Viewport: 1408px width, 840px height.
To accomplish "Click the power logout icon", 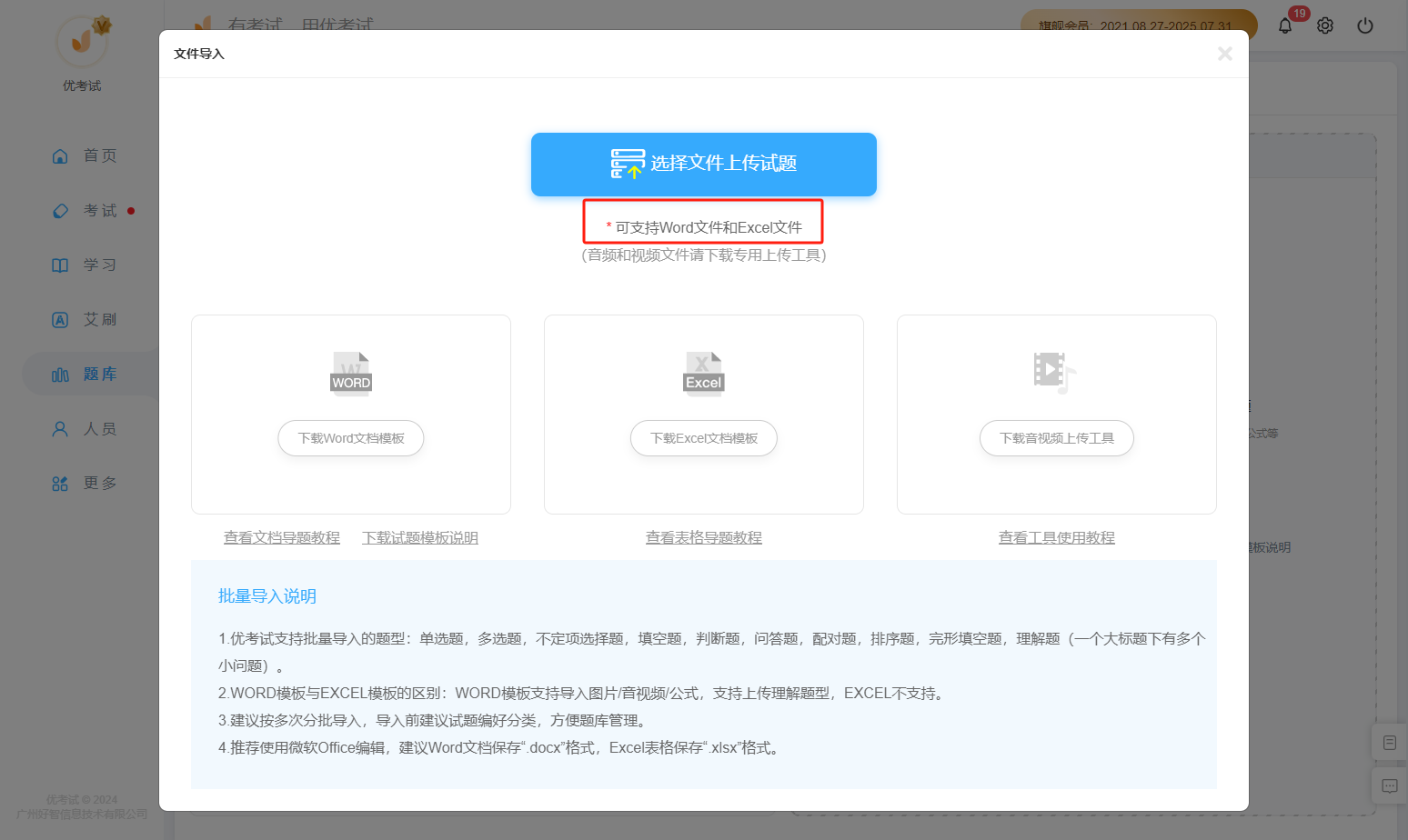I will [x=1365, y=25].
